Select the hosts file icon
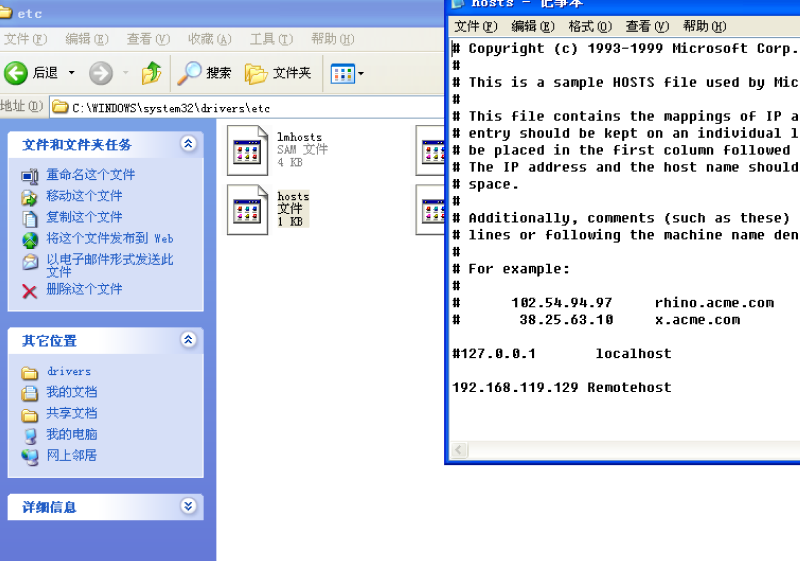The width and height of the screenshot is (800, 561). (x=247, y=210)
